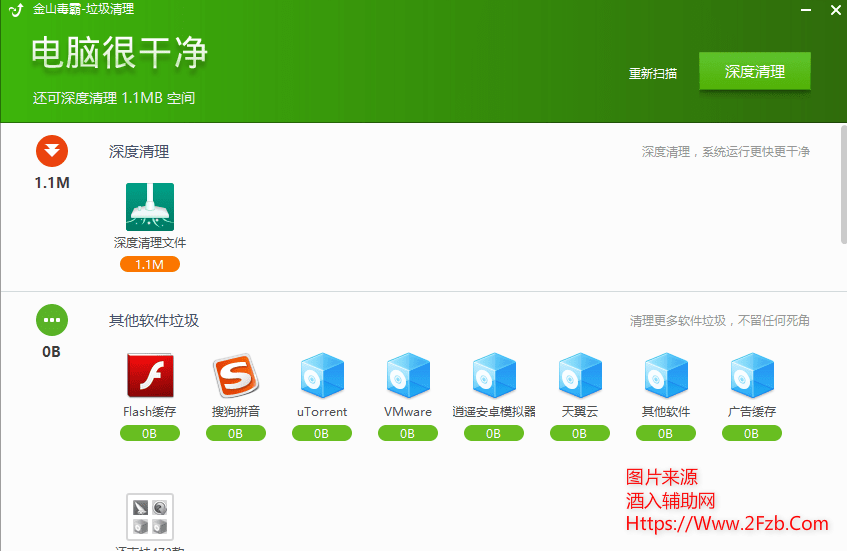The height and width of the screenshot is (551, 847).
Task: Toggle the orange 1.1M size badge
Action: pos(150,265)
